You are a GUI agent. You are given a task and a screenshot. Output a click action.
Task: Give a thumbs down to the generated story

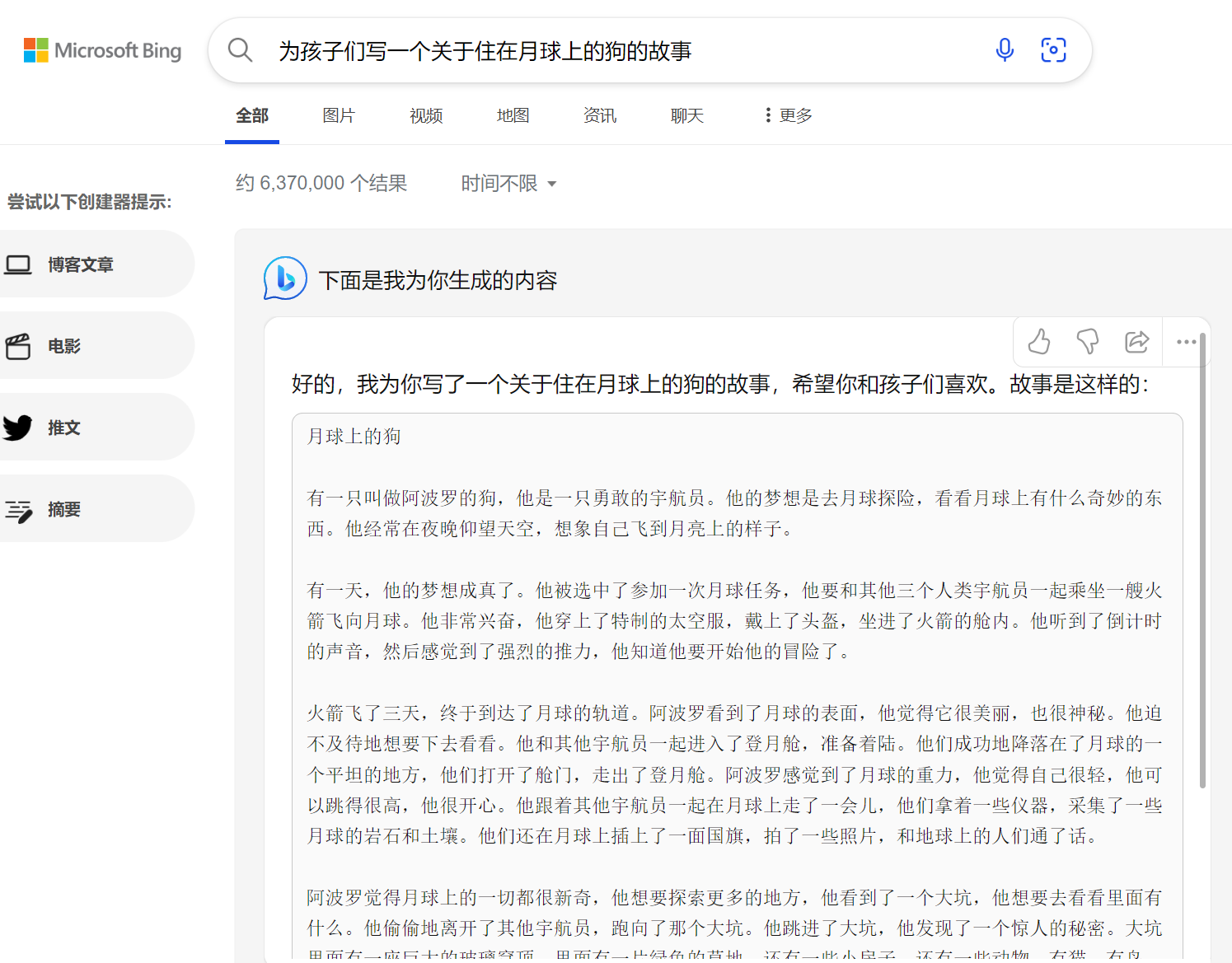point(1088,341)
